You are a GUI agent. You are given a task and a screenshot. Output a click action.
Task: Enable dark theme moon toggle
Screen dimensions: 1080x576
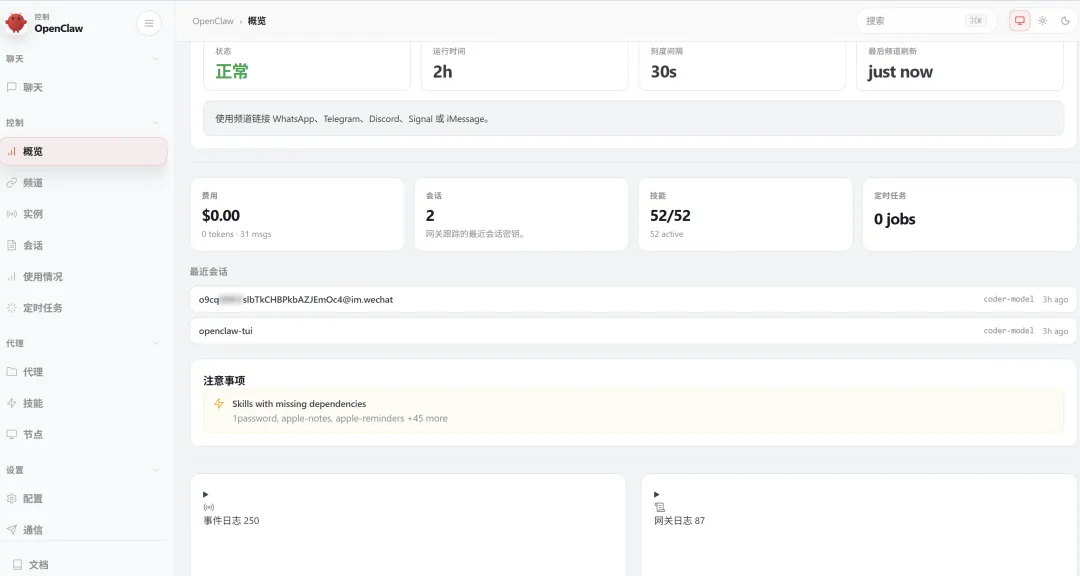1065,21
